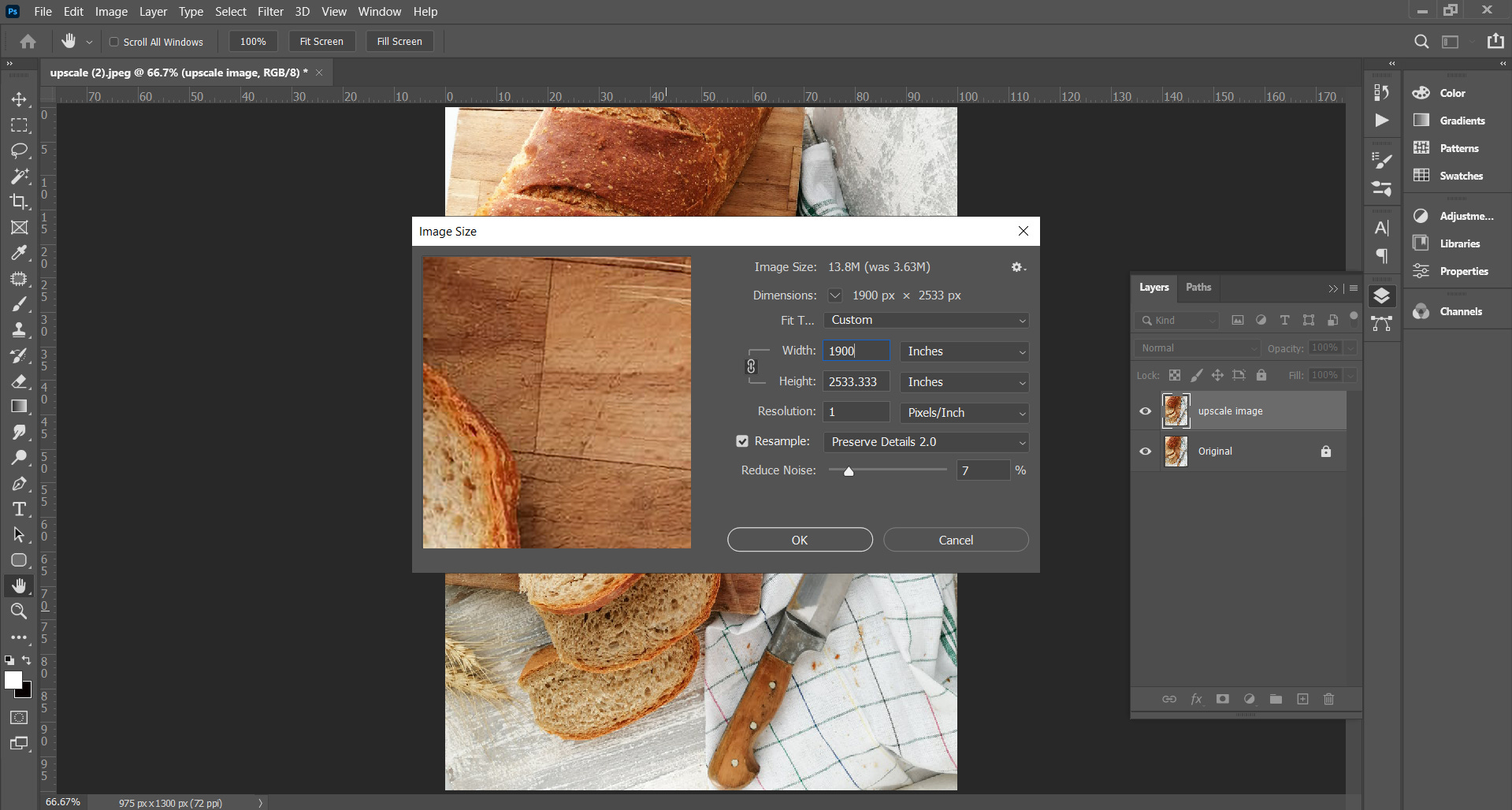The width and height of the screenshot is (1512, 810).
Task: Open the Preserve Details 2.0 resample dropdown
Action: (926, 441)
